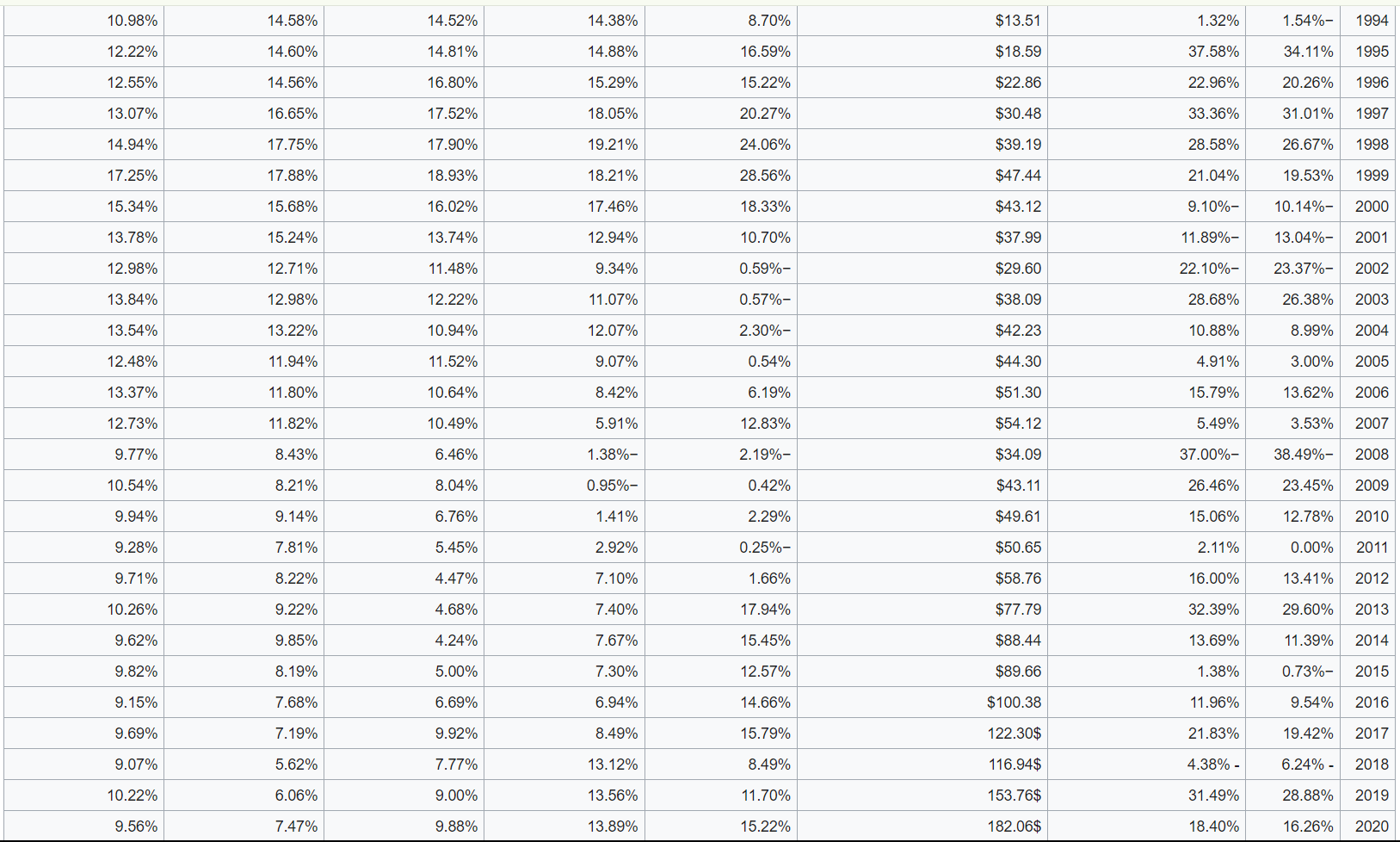Select the 2.30%− cell in the 2004 row
Image resolution: width=1400 pixels, height=842 pixels.
(x=764, y=331)
